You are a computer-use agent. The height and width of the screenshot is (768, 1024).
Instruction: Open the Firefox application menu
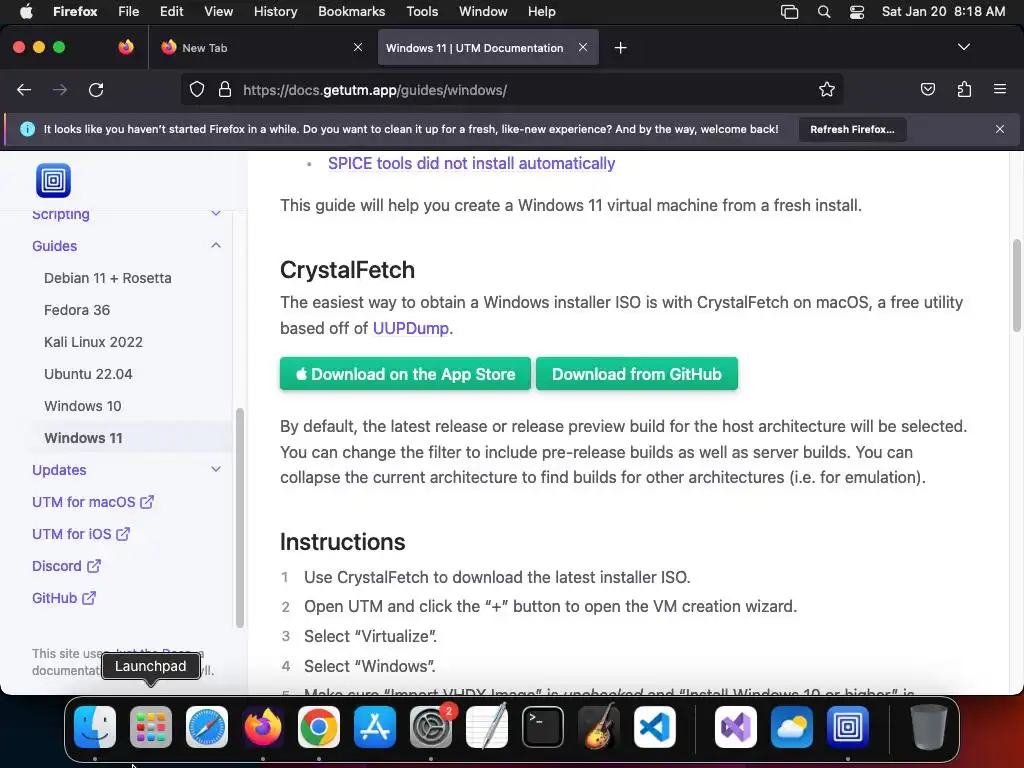1000,89
